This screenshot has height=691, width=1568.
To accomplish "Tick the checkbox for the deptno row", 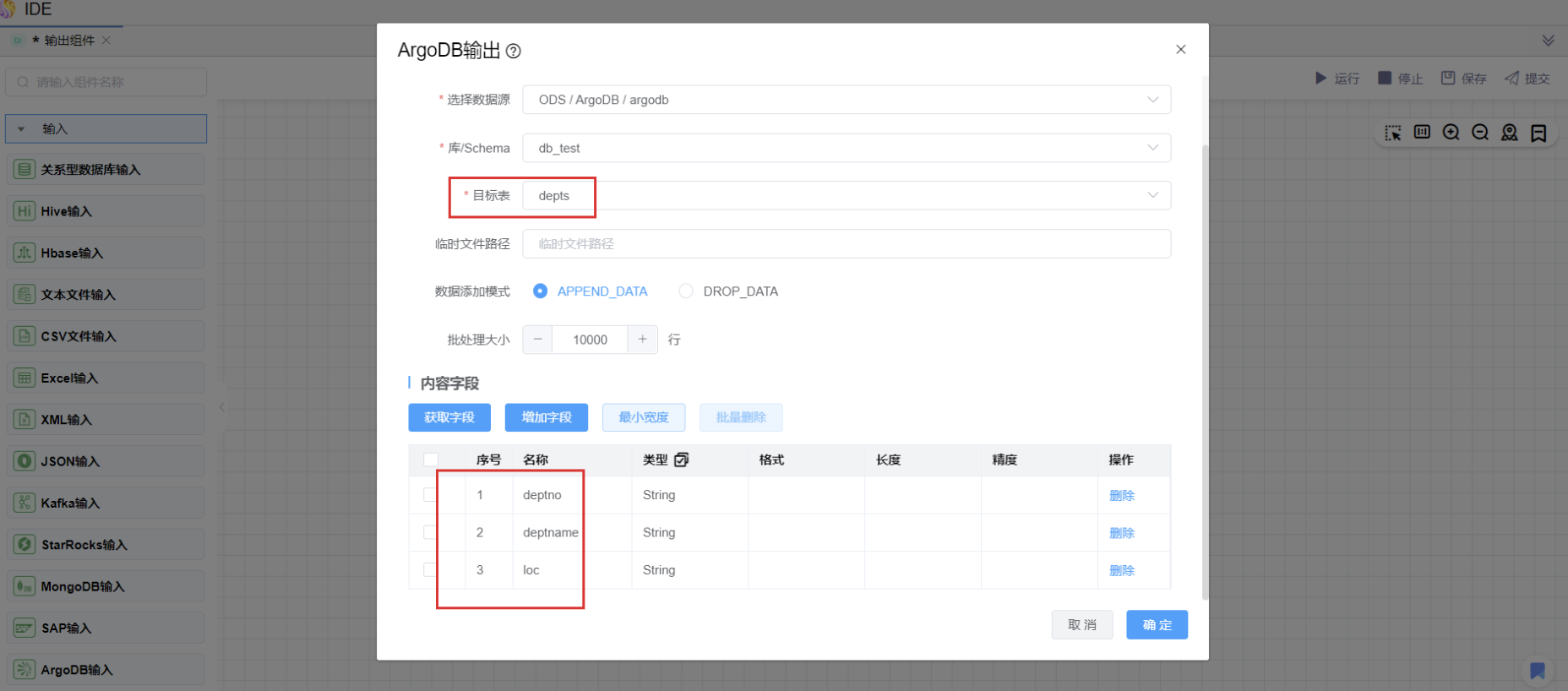I will click(x=430, y=495).
